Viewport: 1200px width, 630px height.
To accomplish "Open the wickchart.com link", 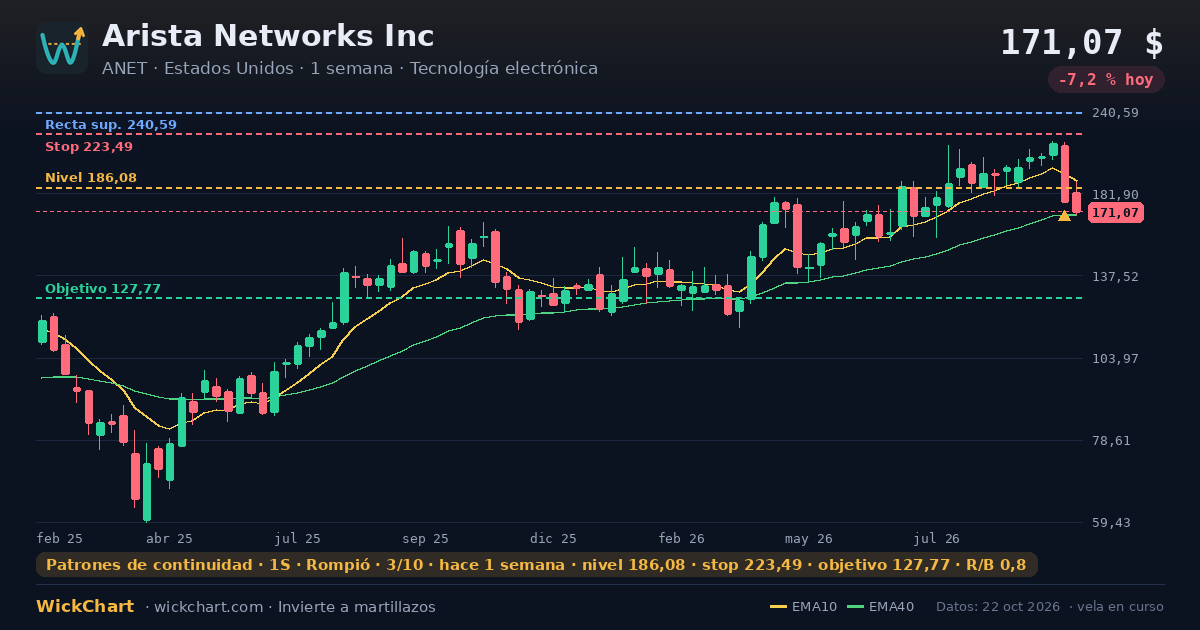I will pos(209,607).
